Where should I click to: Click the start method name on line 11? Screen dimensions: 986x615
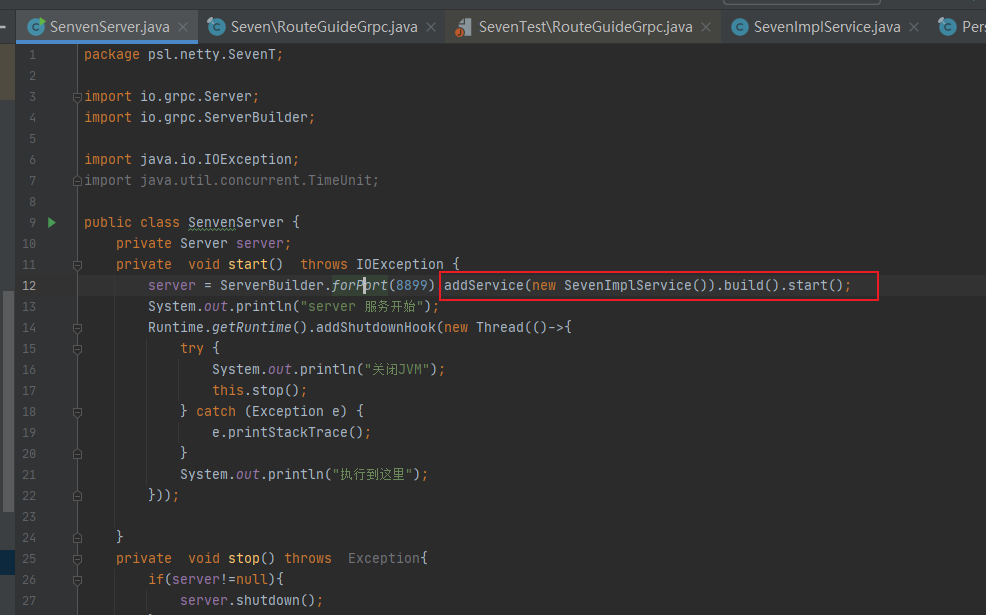[248, 264]
